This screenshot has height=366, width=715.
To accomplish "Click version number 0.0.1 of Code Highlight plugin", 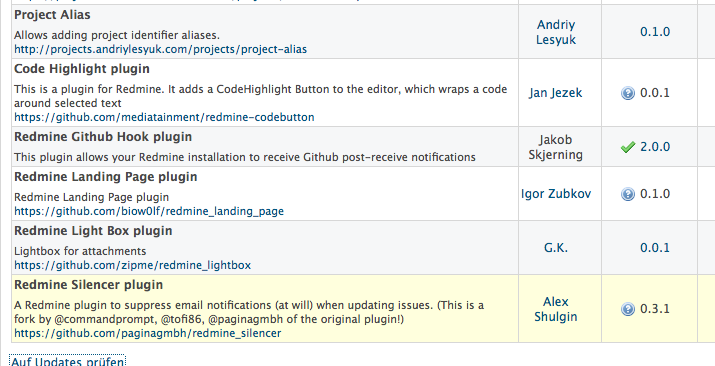I will [x=655, y=93].
